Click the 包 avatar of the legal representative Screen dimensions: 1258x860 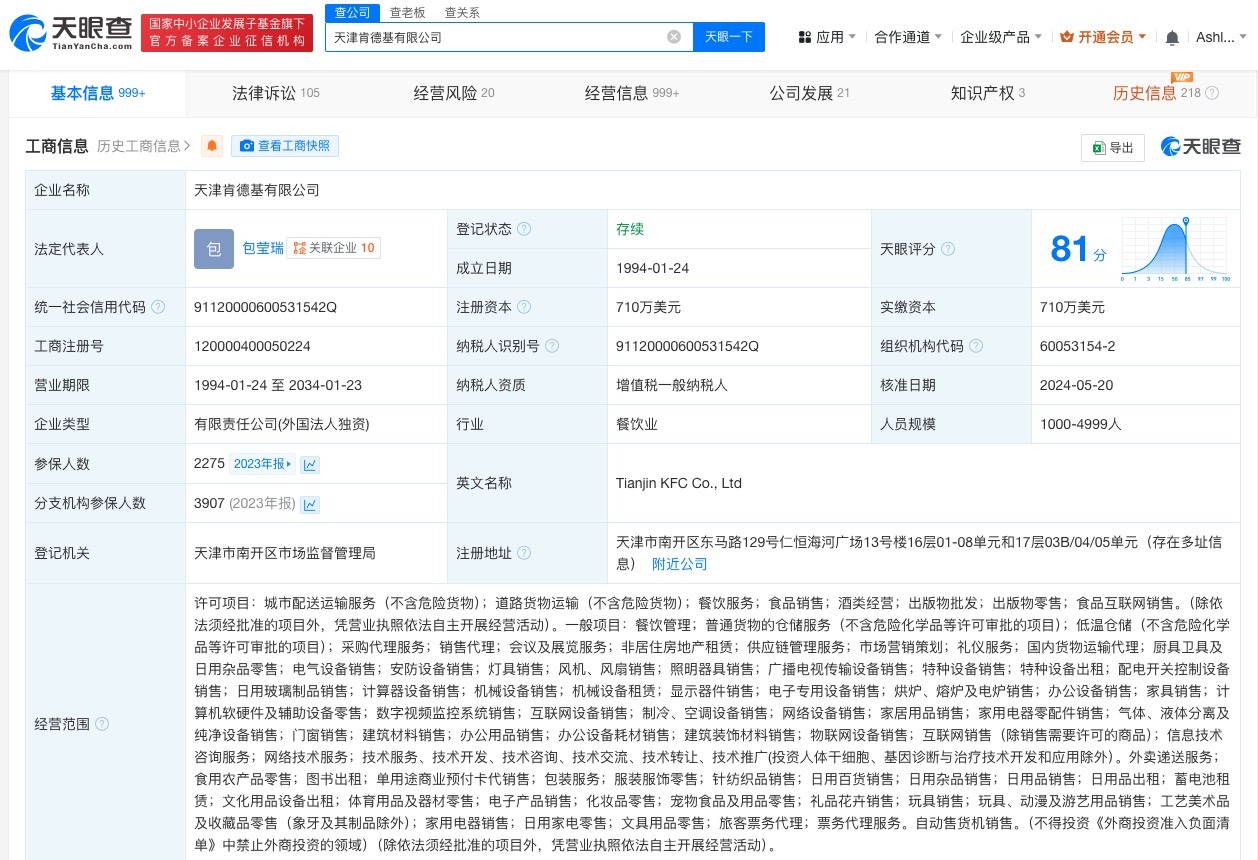coord(213,248)
